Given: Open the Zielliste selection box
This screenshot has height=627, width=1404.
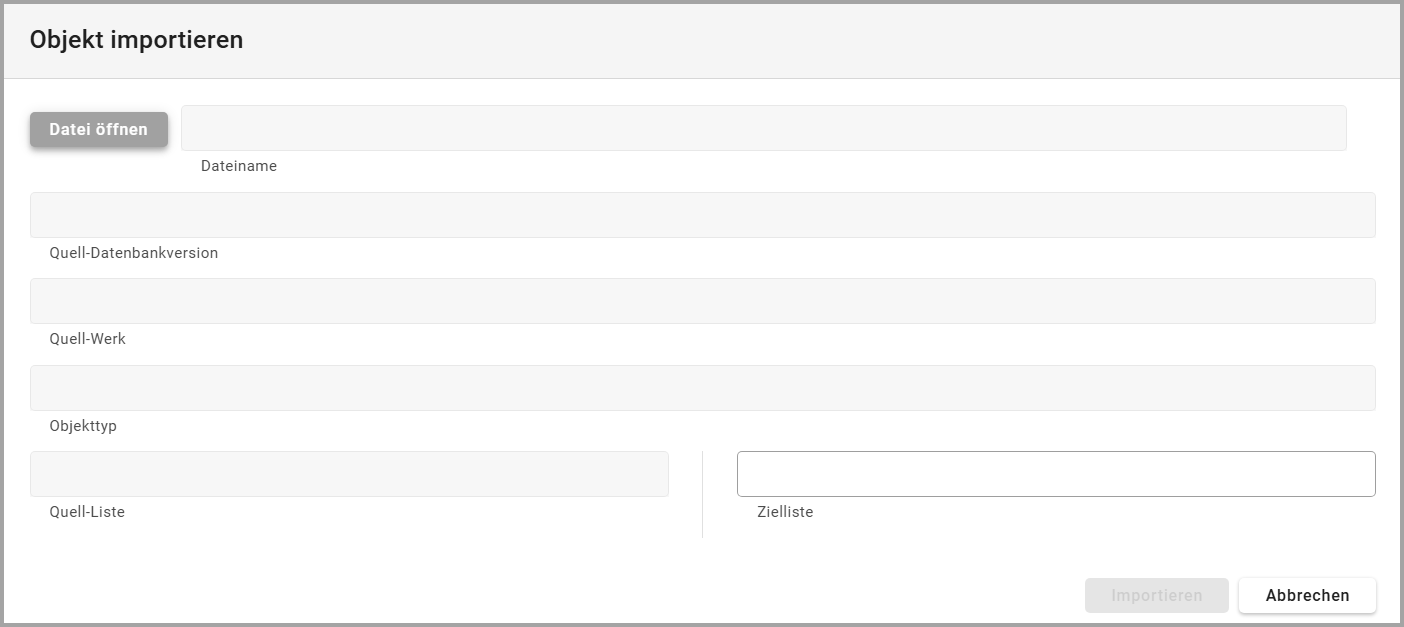Looking at the screenshot, I should coord(1056,474).
